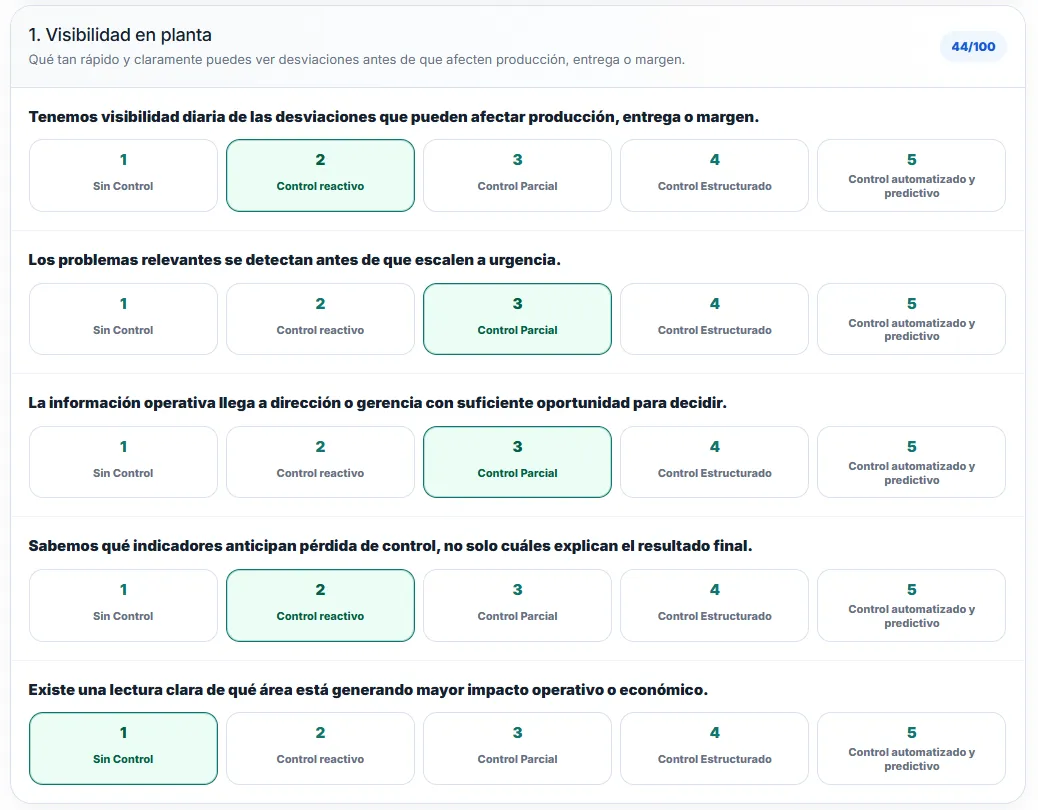Select rating 1 Sin Control for daily visibility question

pos(123,175)
